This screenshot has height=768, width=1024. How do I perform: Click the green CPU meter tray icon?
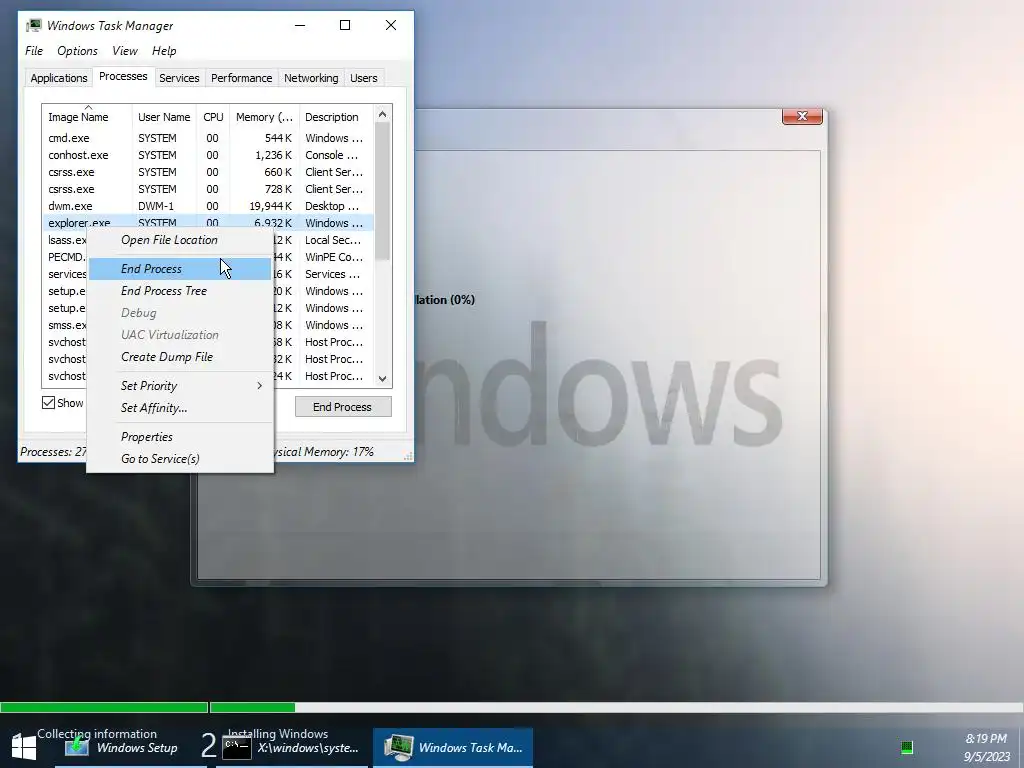pyautogui.click(x=906, y=748)
